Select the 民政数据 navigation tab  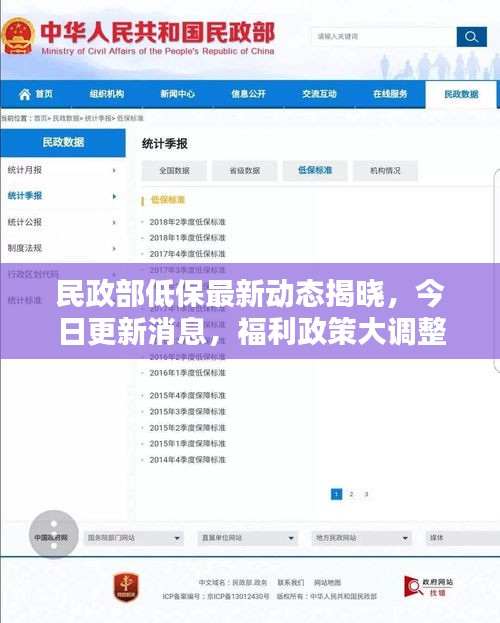click(461, 95)
